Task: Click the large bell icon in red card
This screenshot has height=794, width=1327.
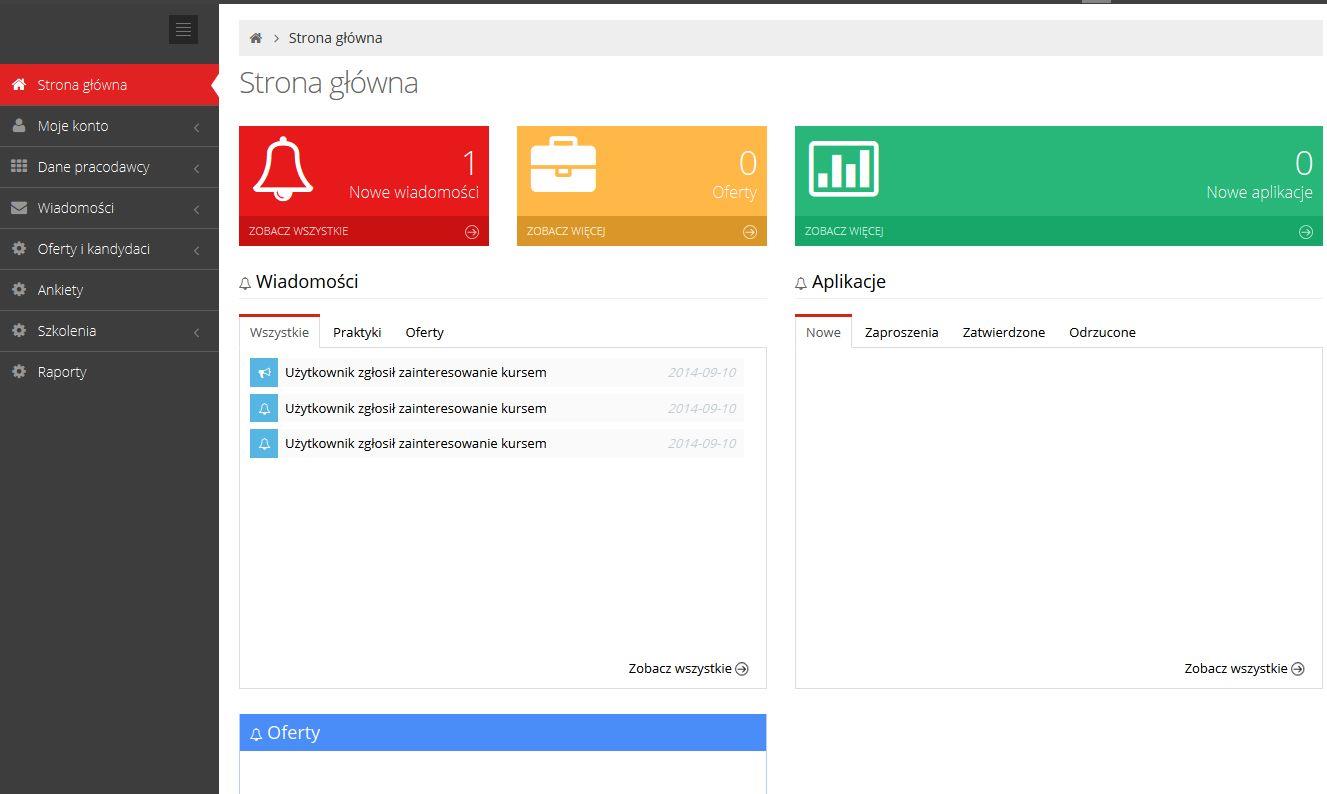Action: click(x=283, y=168)
